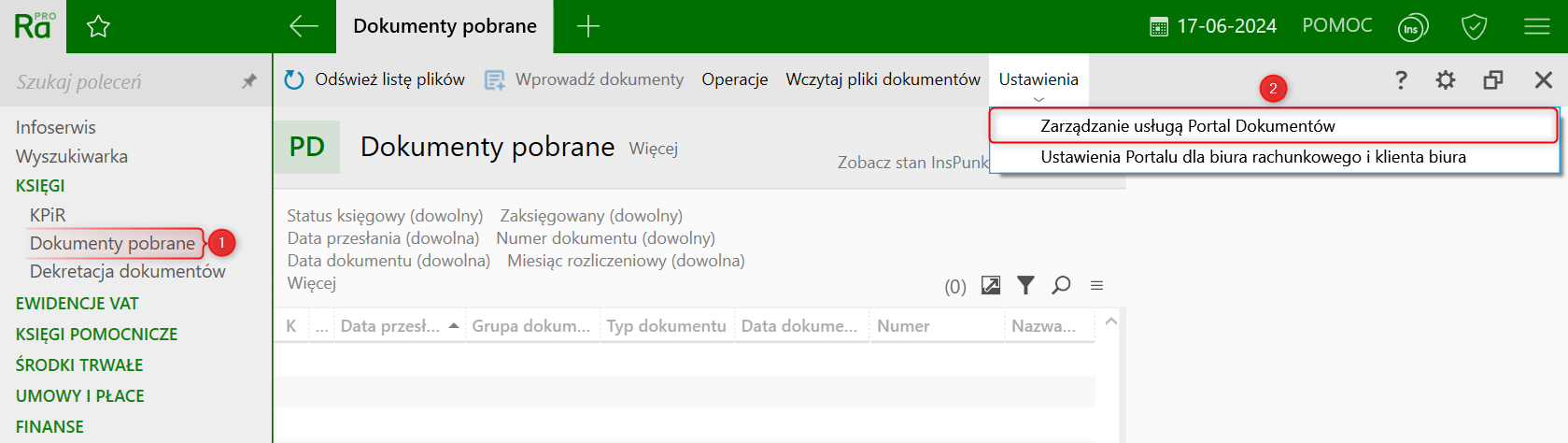Viewport: 1568px width, 443px height.
Task: Open favorites with the star icon
Action: point(98,26)
